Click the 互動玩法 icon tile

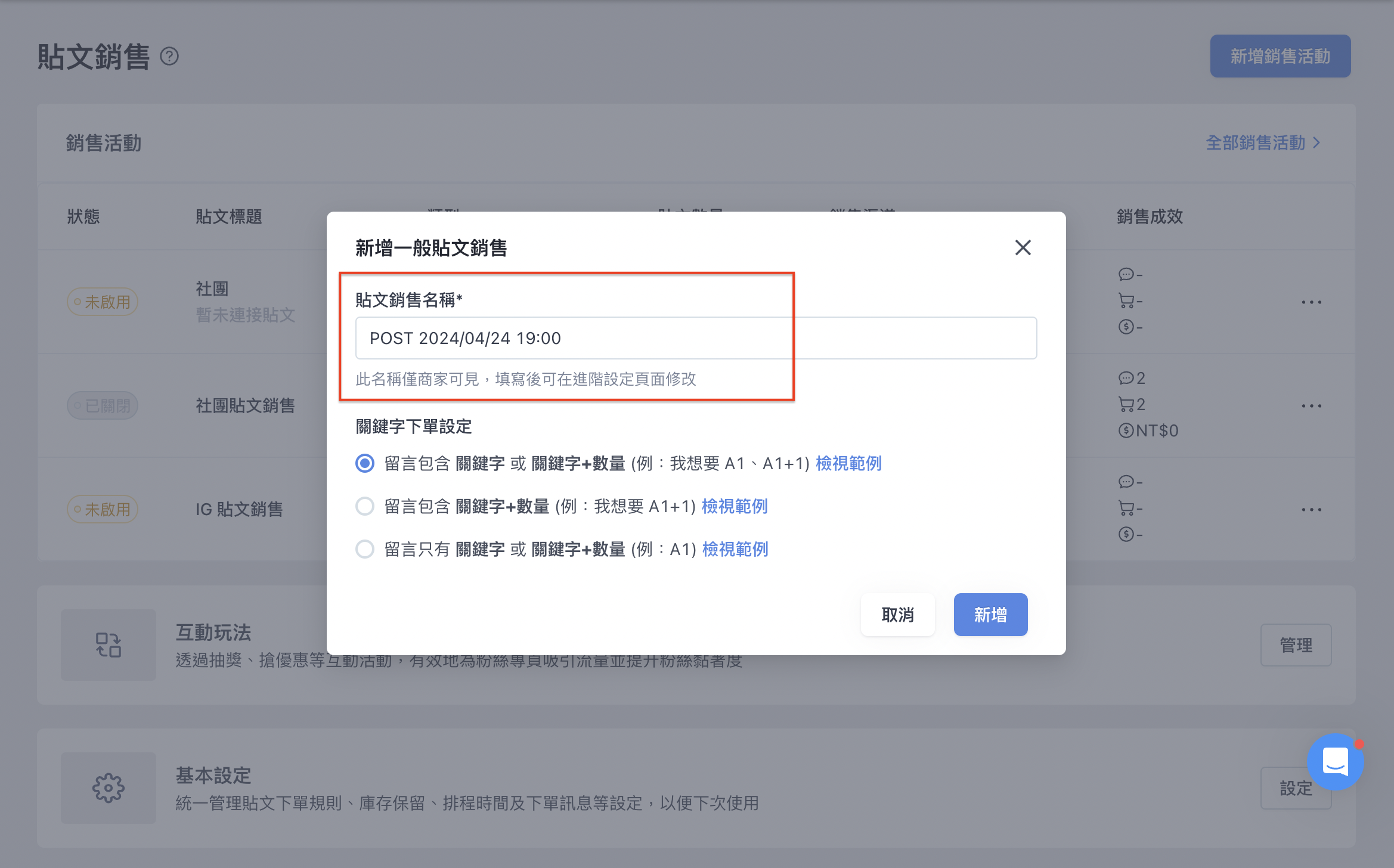[109, 645]
